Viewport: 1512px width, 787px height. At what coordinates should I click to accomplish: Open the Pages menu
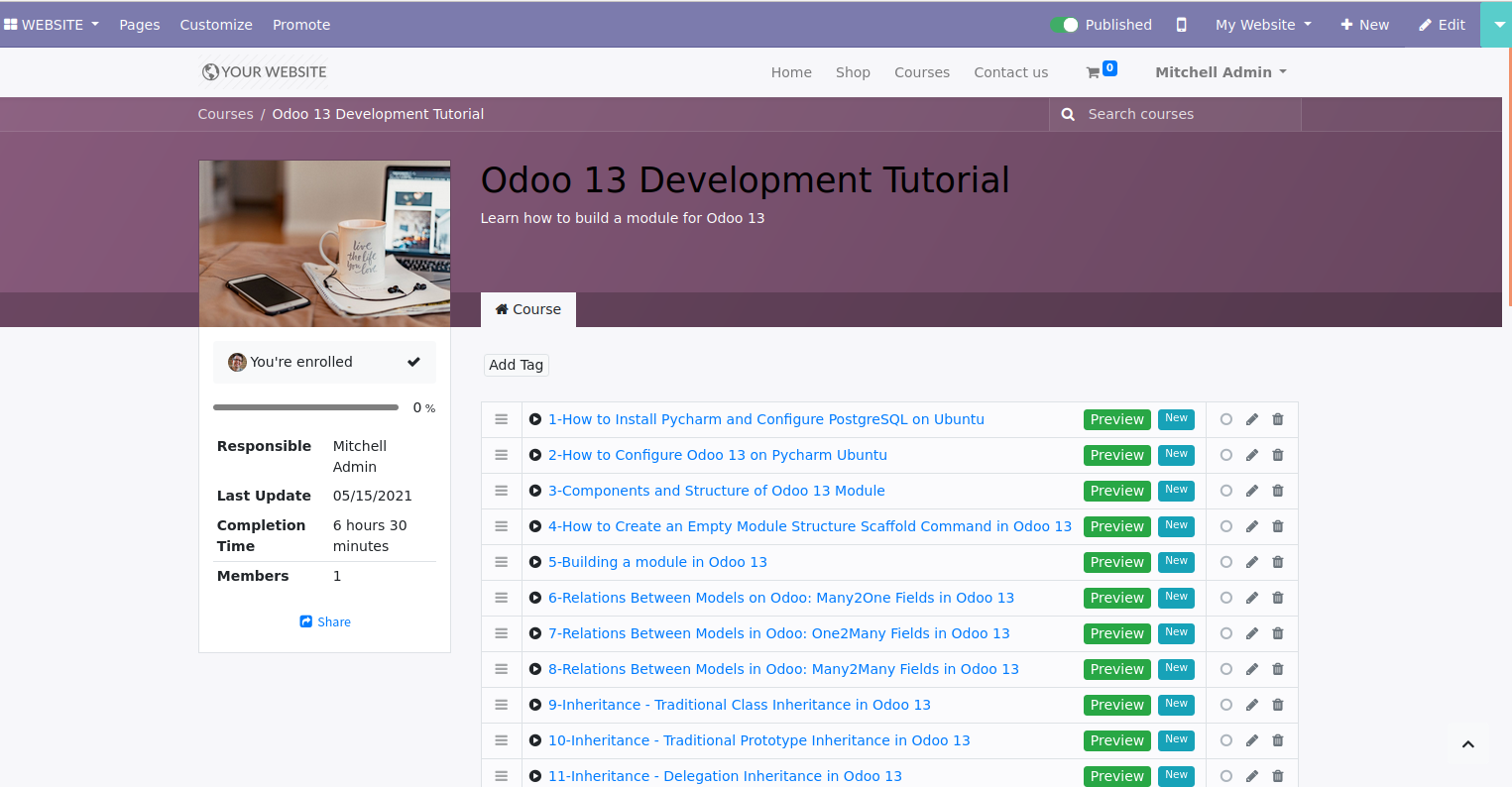[140, 25]
